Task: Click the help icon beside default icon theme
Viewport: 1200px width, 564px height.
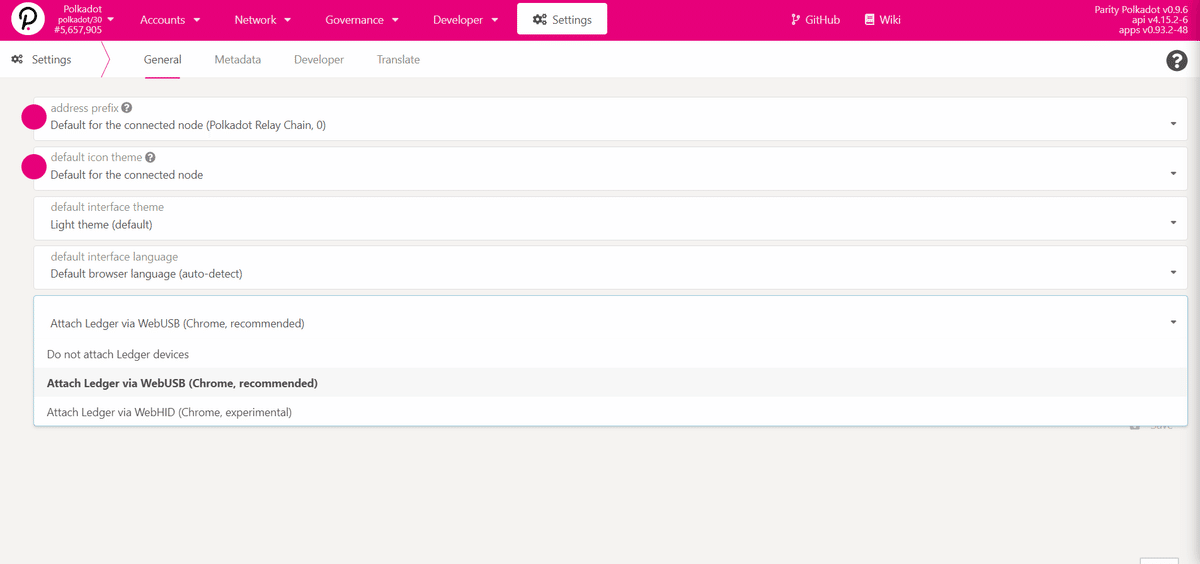Action: click(150, 158)
